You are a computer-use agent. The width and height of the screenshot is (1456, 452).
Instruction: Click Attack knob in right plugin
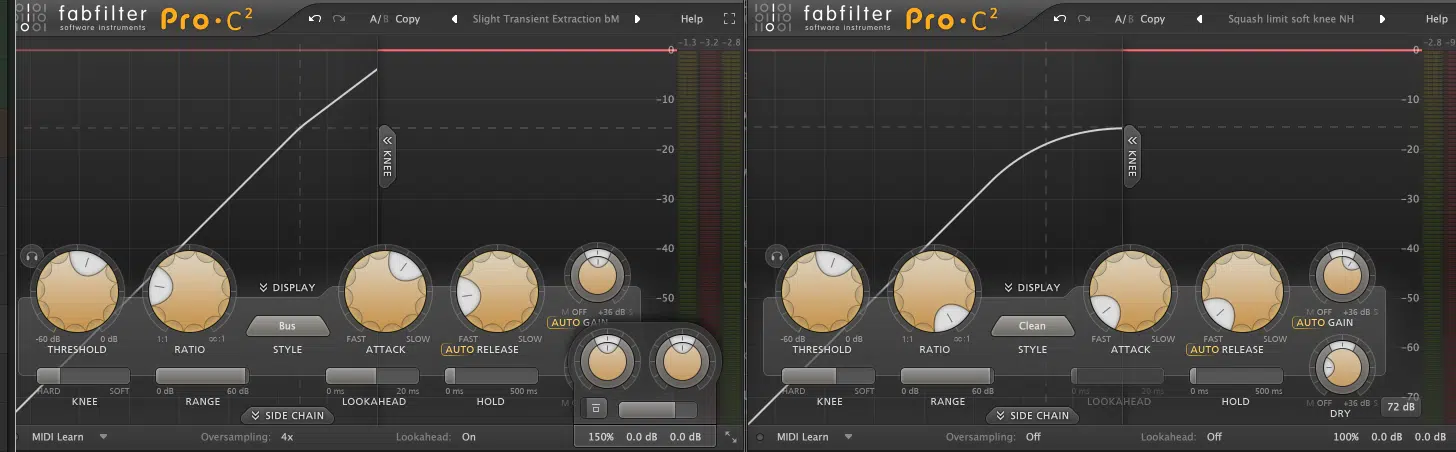[x=1131, y=290]
